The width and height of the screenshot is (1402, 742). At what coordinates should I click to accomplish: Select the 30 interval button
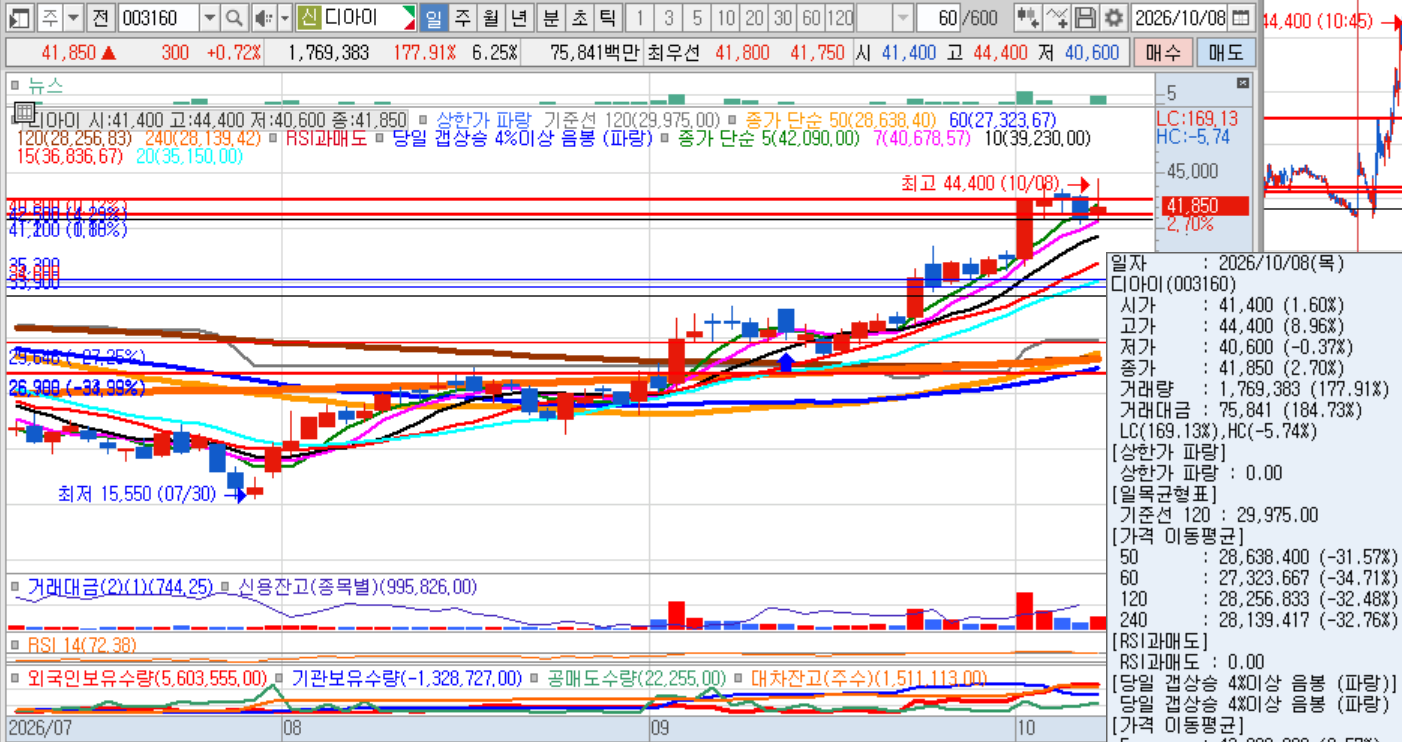(x=783, y=17)
